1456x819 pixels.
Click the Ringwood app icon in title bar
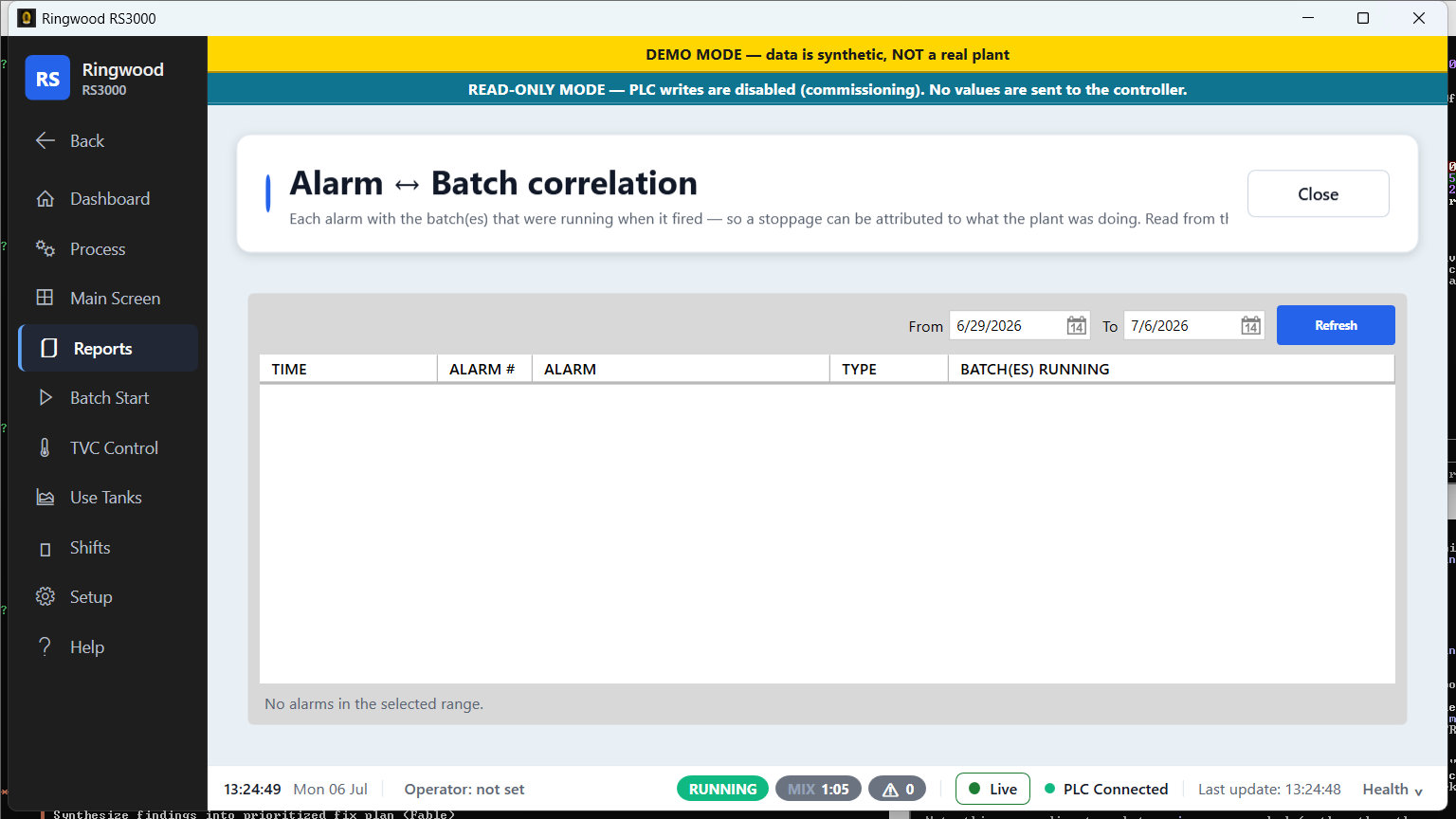tap(27, 18)
